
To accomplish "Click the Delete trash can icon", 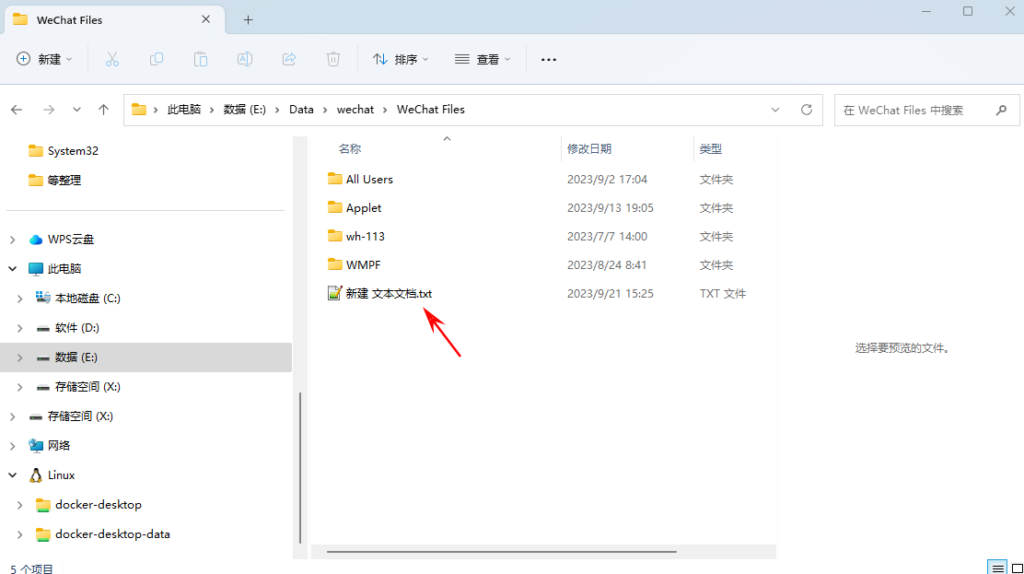I will (333, 59).
